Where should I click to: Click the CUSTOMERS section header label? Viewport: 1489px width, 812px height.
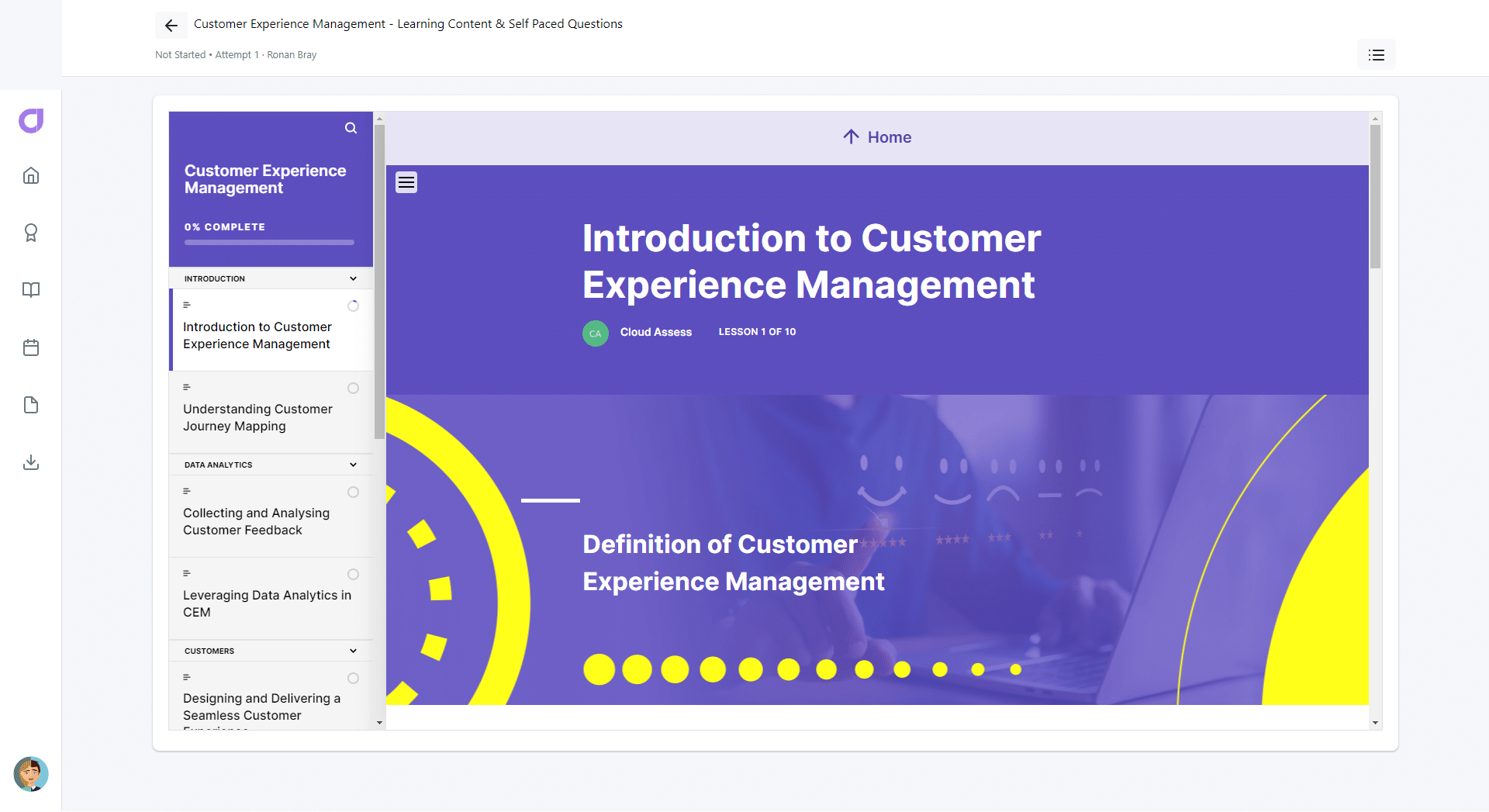209,651
